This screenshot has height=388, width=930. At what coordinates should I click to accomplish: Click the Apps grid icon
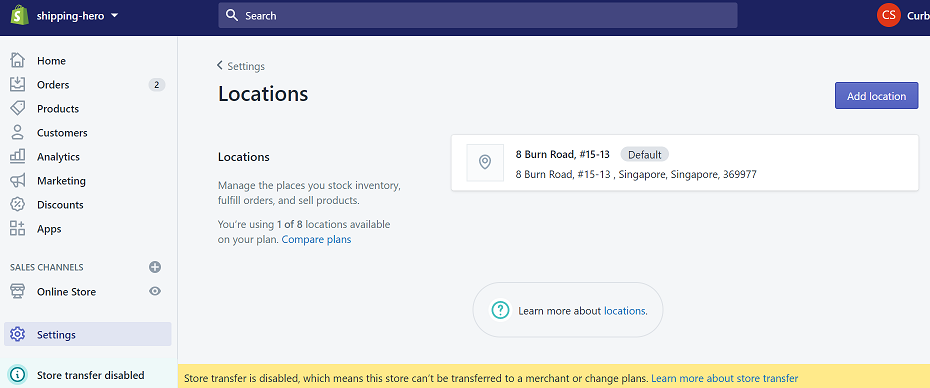(18, 228)
